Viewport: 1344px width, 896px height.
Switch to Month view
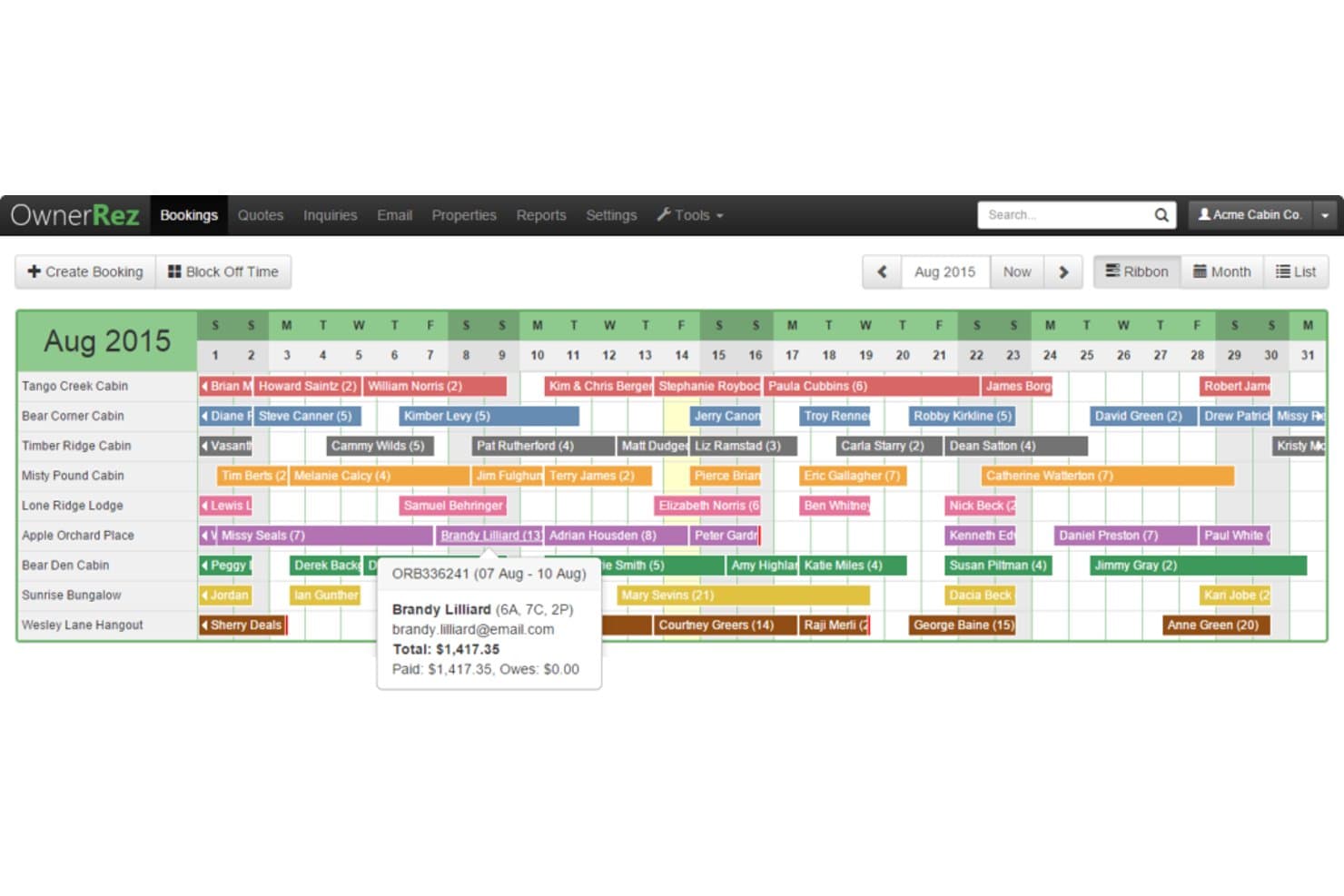click(x=1221, y=271)
